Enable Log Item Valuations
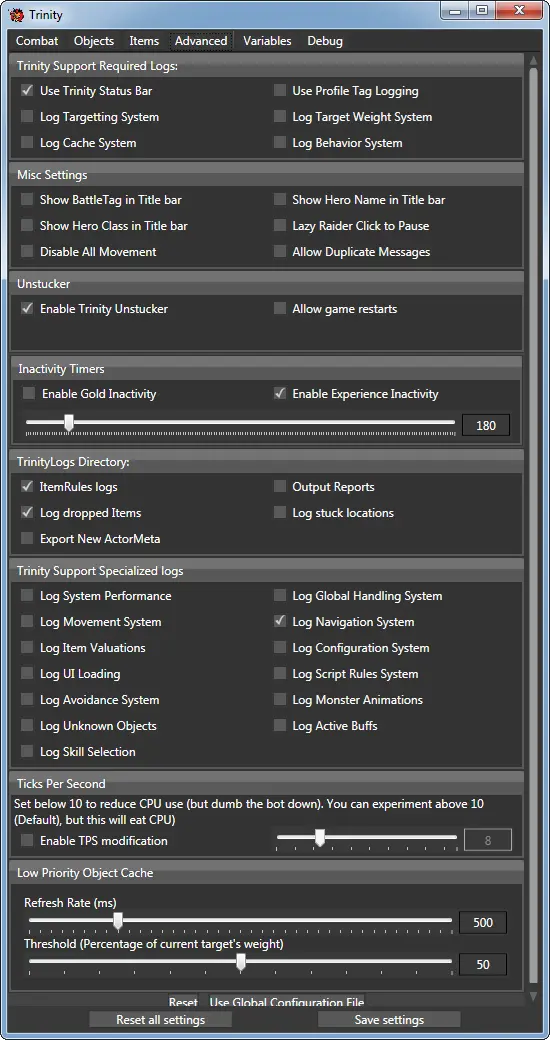Viewport: 550px width, 1040px height. [x=27, y=647]
